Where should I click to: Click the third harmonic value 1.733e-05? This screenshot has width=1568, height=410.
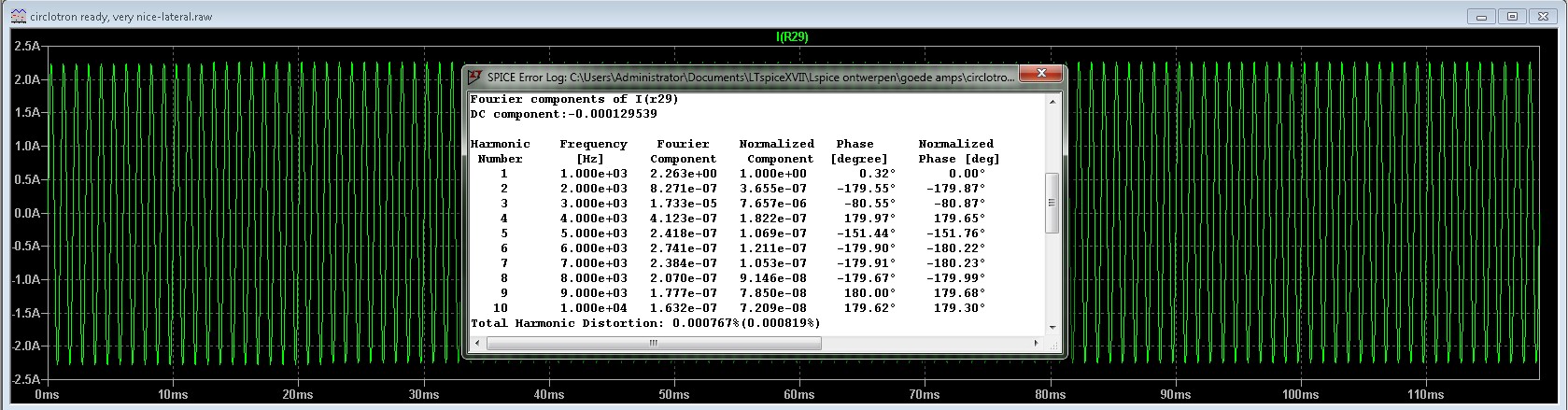click(684, 204)
